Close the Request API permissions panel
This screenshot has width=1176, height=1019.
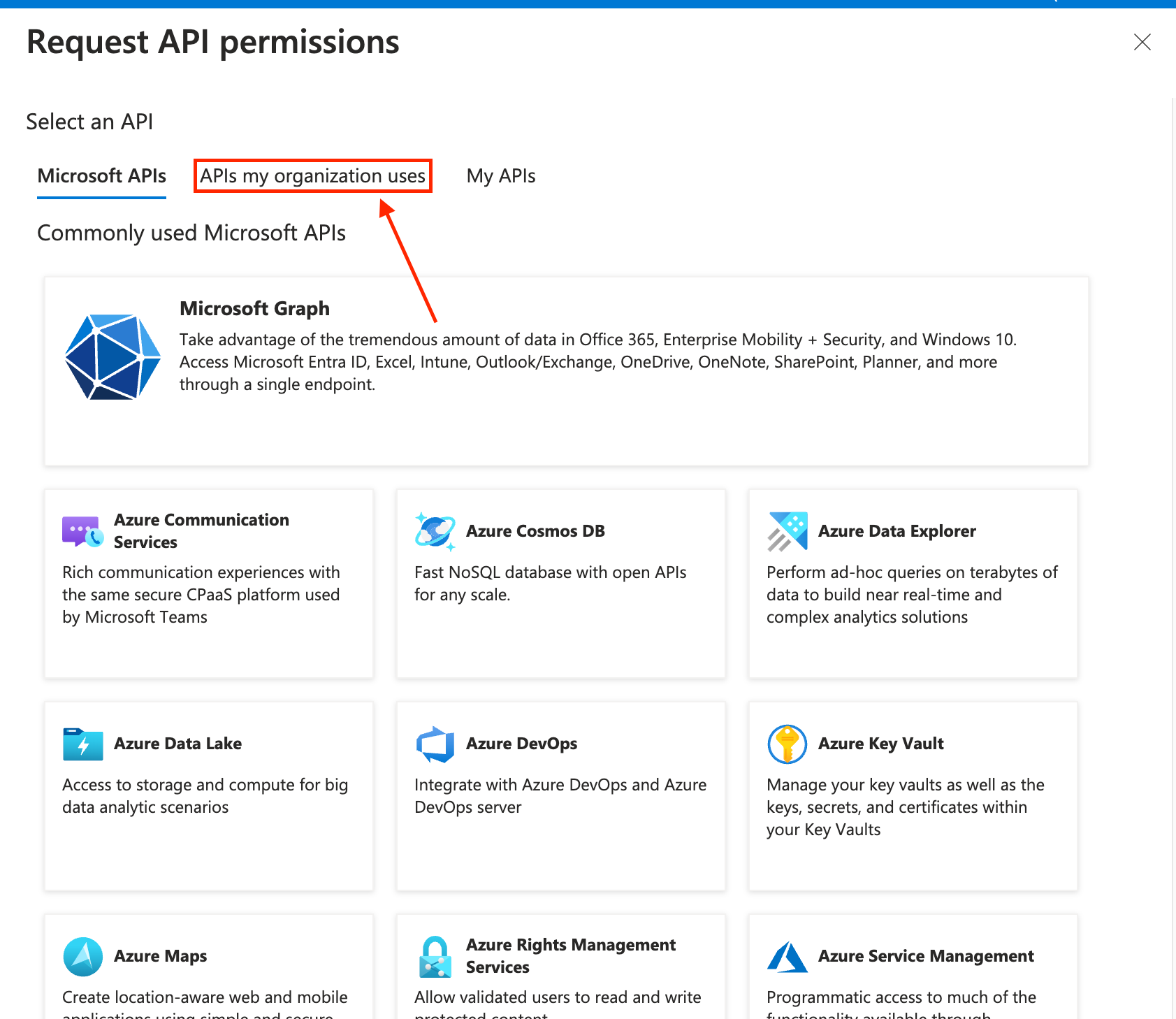point(1142,42)
